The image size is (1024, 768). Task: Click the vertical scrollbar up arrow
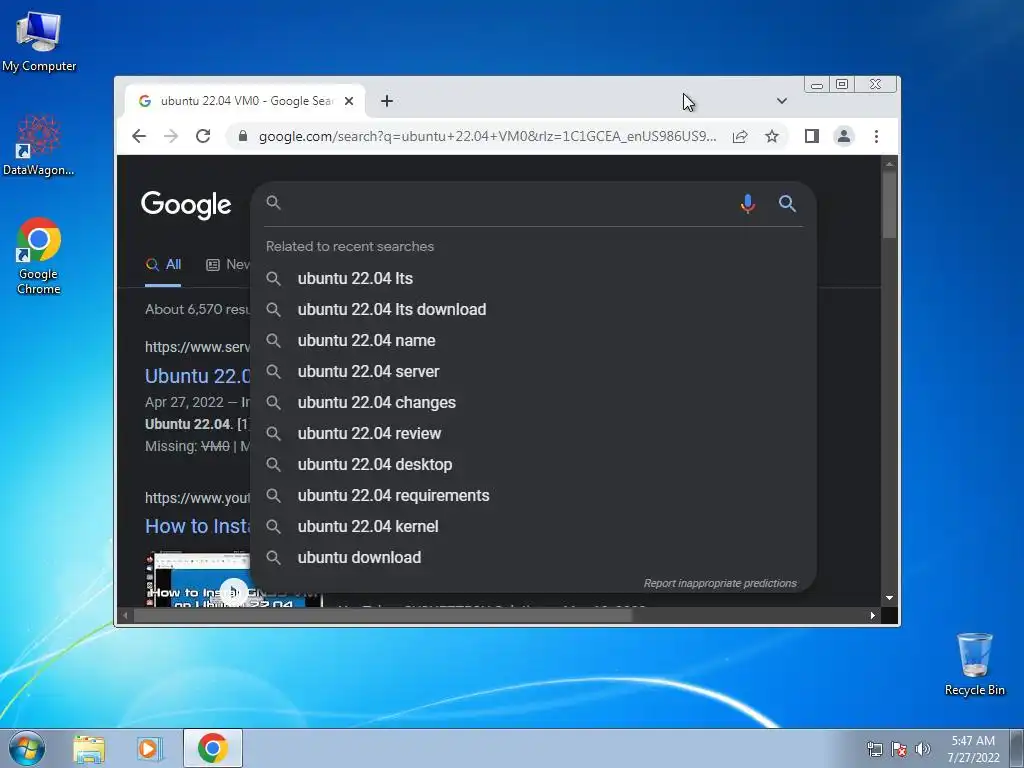click(x=889, y=164)
